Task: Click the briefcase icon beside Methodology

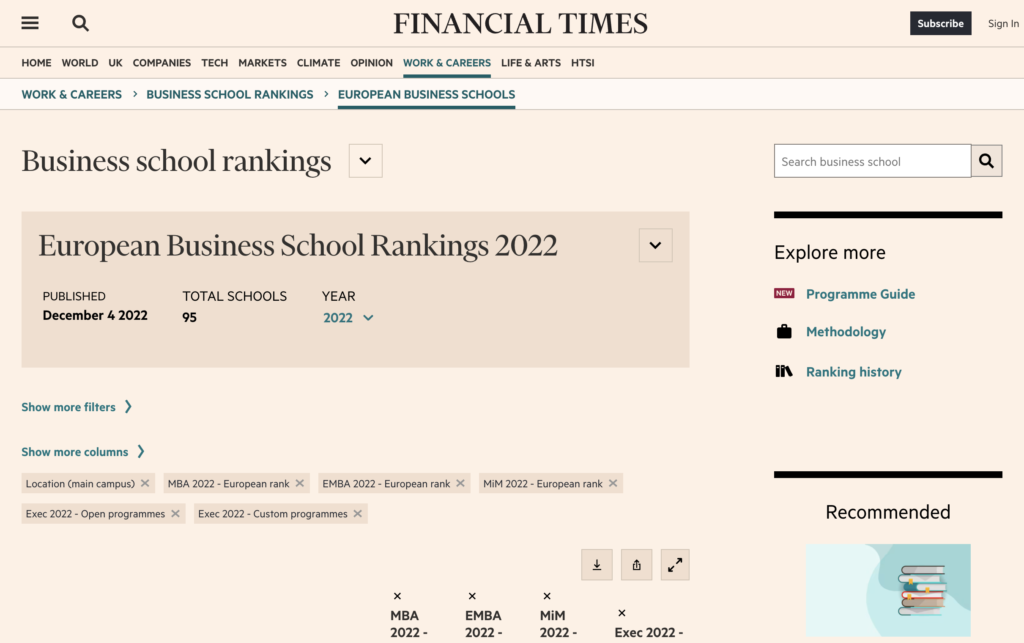Action: coord(784,332)
